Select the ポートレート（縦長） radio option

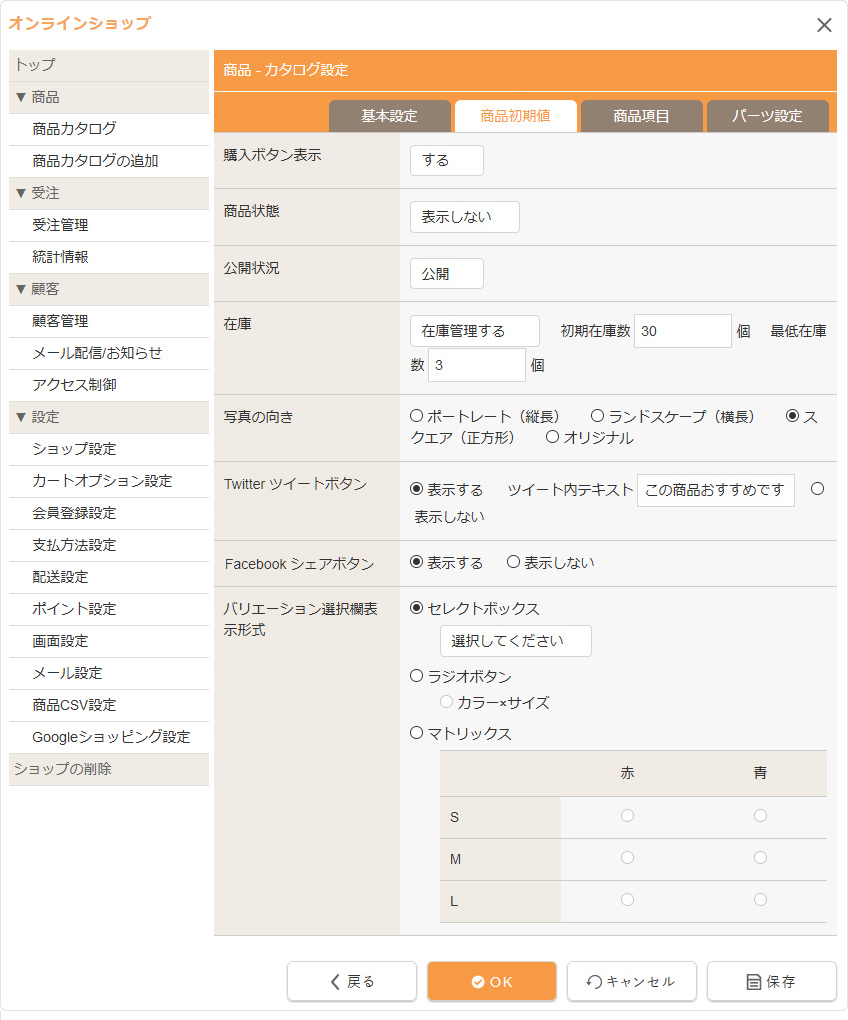[x=417, y=416]
